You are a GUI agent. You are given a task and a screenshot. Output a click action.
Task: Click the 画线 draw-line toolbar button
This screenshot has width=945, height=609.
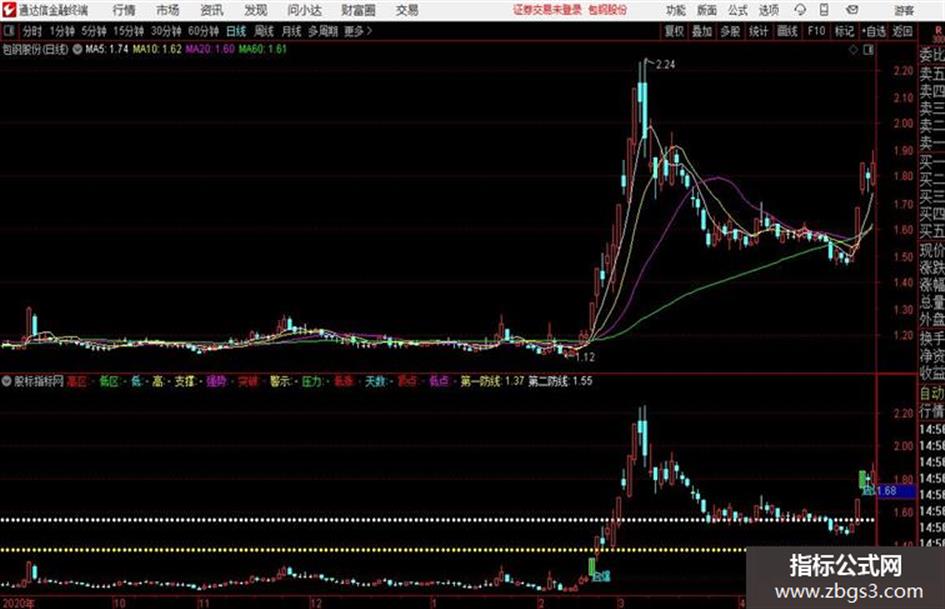(787, 31)
